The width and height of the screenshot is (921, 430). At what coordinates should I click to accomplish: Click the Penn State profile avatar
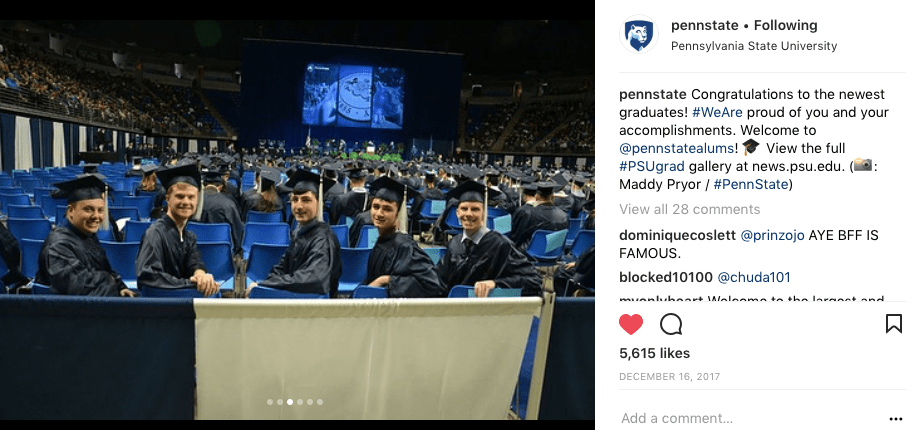coord(637,35)
